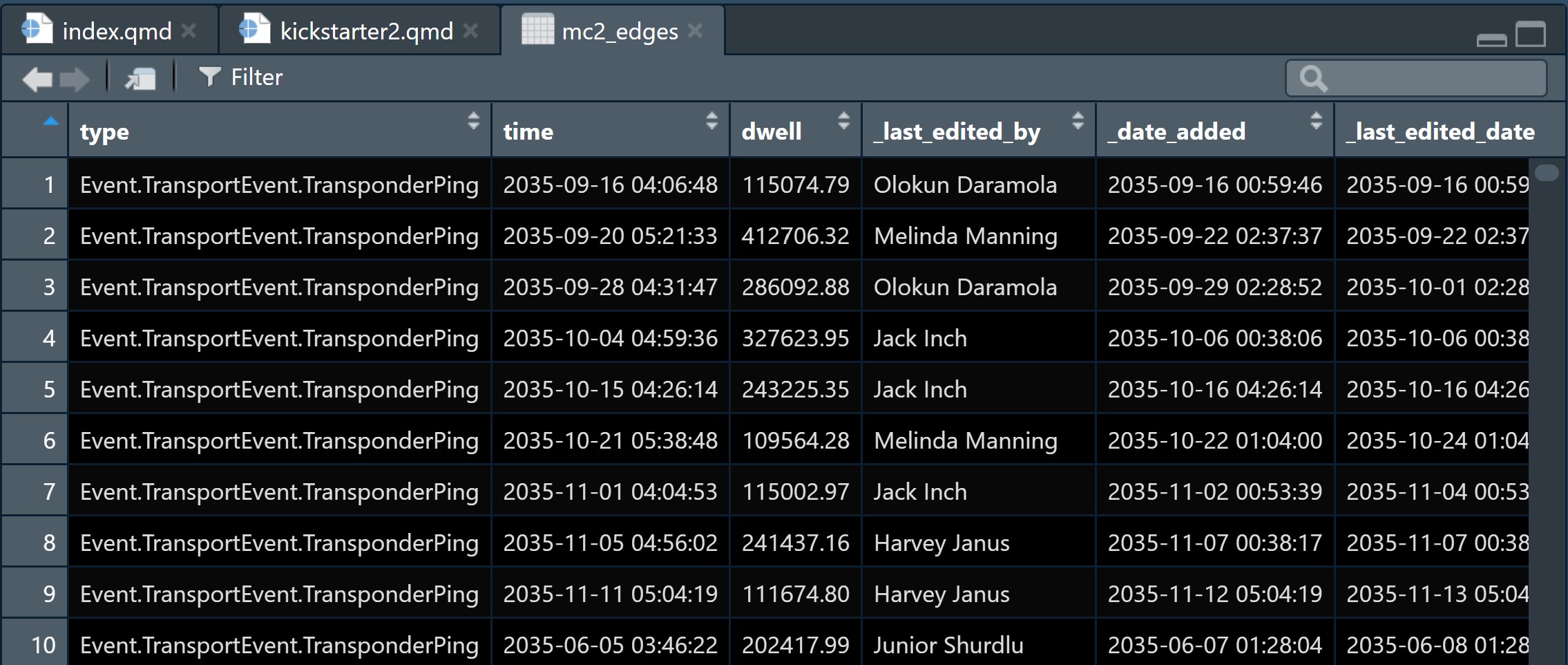Click the forward navigation arrow icon
The height and width of the screenshot is (665, 1568).
point(75,79)
